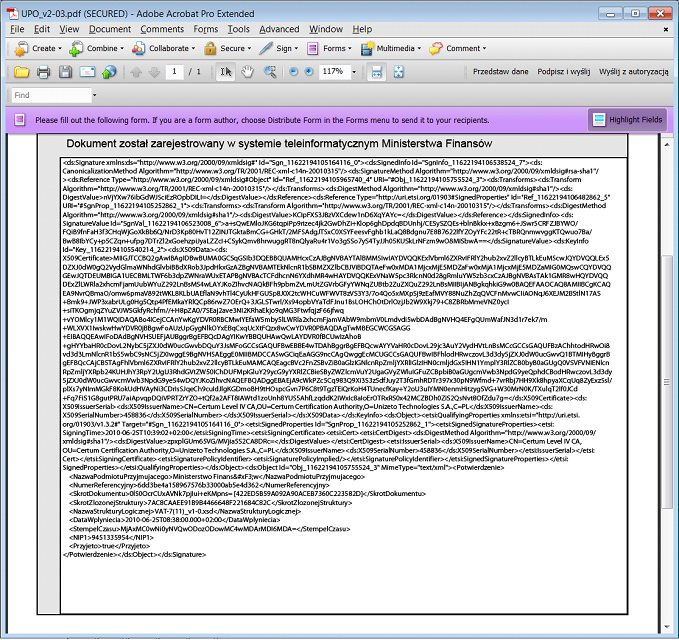Click the Podpisz i wyślij button

(x=563, y=71)
